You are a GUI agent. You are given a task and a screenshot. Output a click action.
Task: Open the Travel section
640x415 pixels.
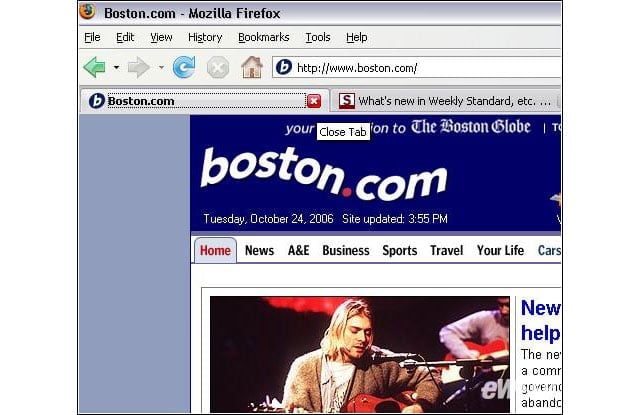pos(447,250)
